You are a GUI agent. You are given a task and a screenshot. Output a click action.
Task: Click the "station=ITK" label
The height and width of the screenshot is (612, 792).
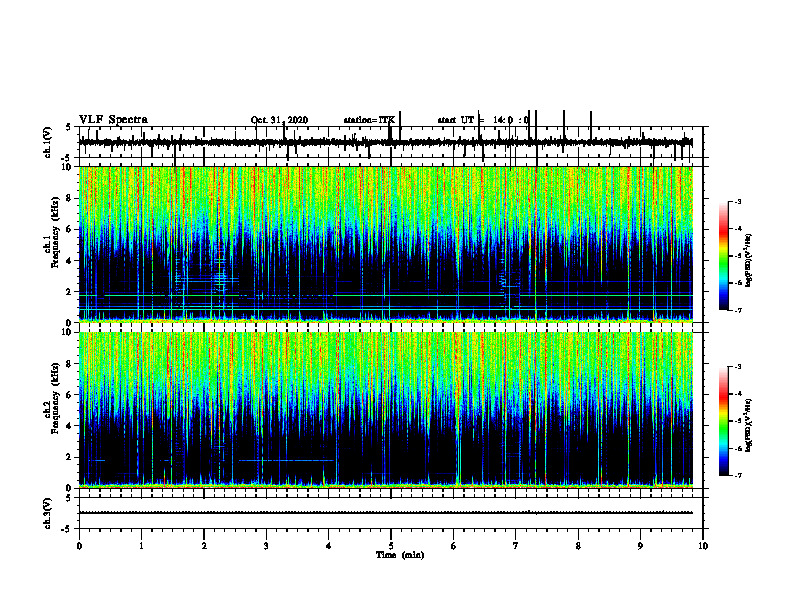point(369,120)
